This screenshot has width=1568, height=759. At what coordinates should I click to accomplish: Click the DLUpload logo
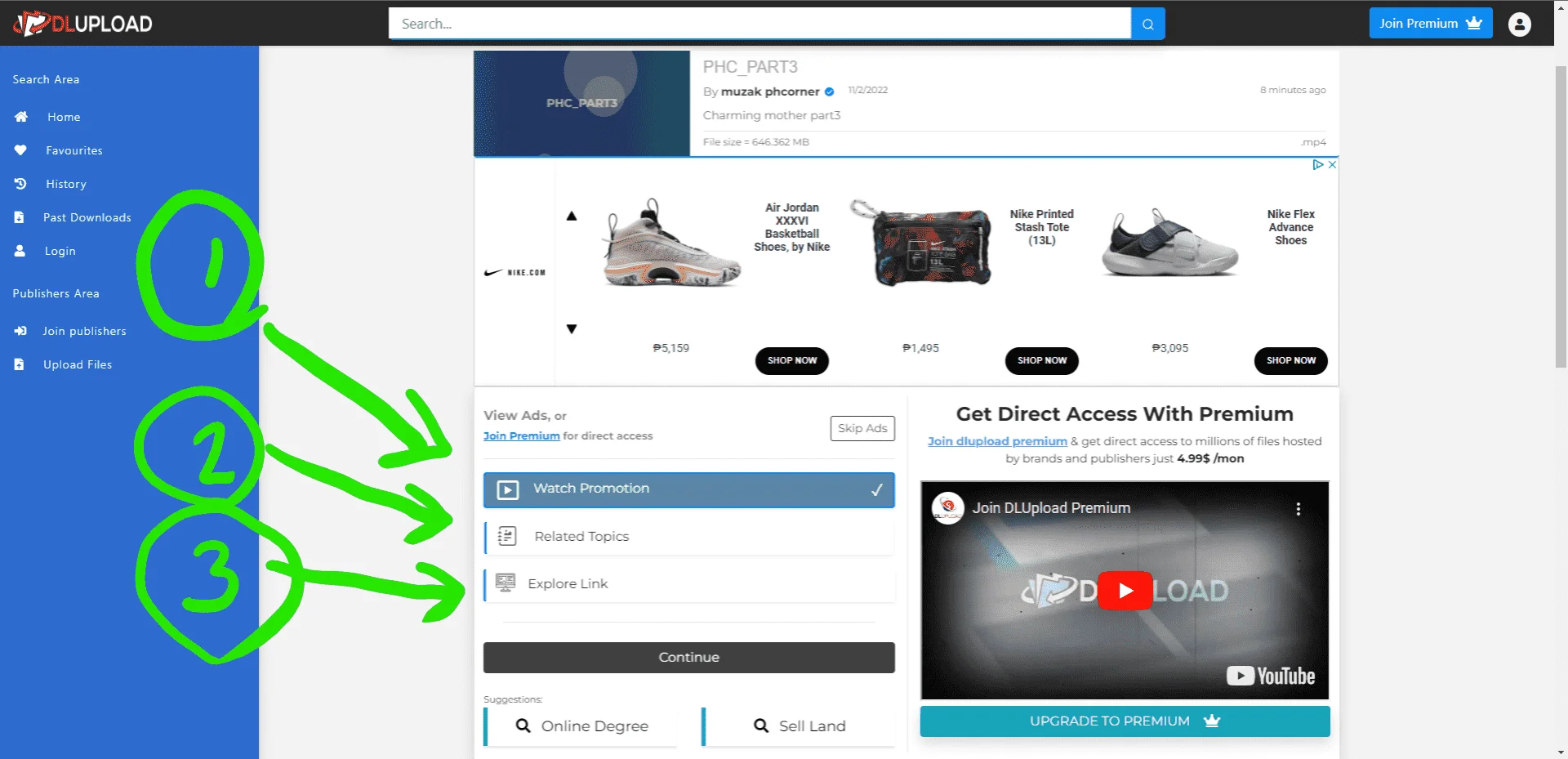click(82, 24)
